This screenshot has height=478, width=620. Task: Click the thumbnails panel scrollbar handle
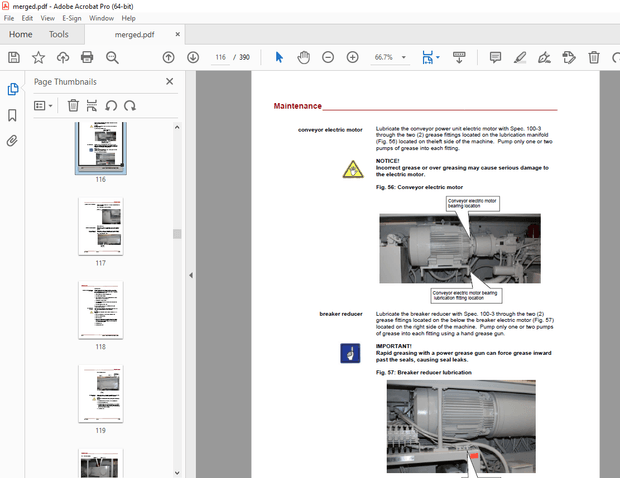pyautogui.click(x=177, y=234)
